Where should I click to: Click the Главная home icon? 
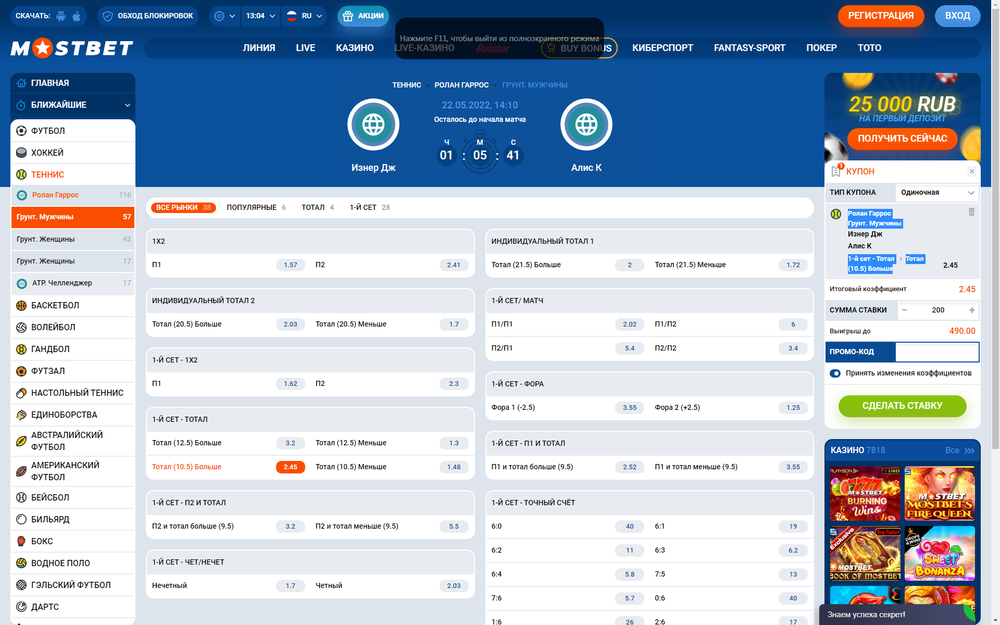click(21, 83)
